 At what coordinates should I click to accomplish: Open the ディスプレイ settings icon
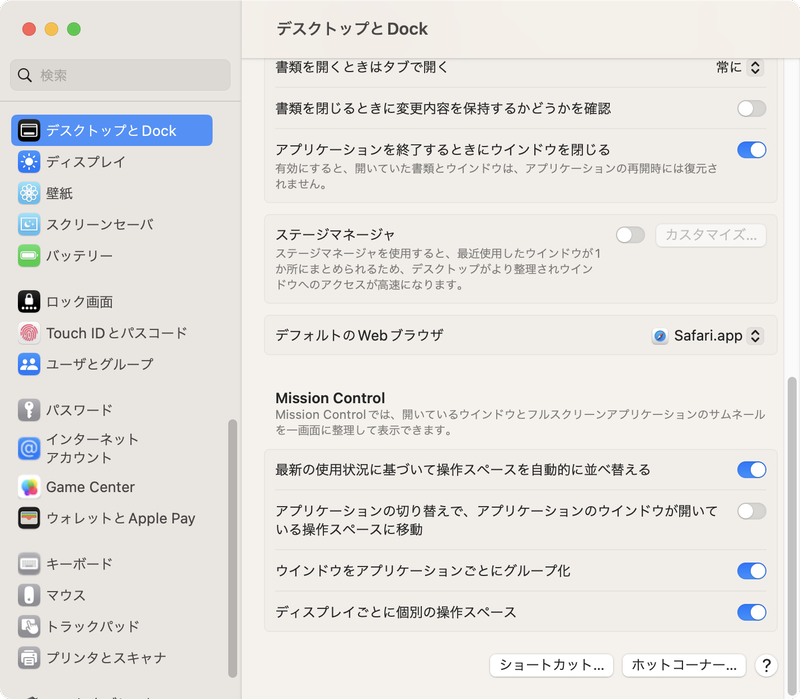(28, 162)
